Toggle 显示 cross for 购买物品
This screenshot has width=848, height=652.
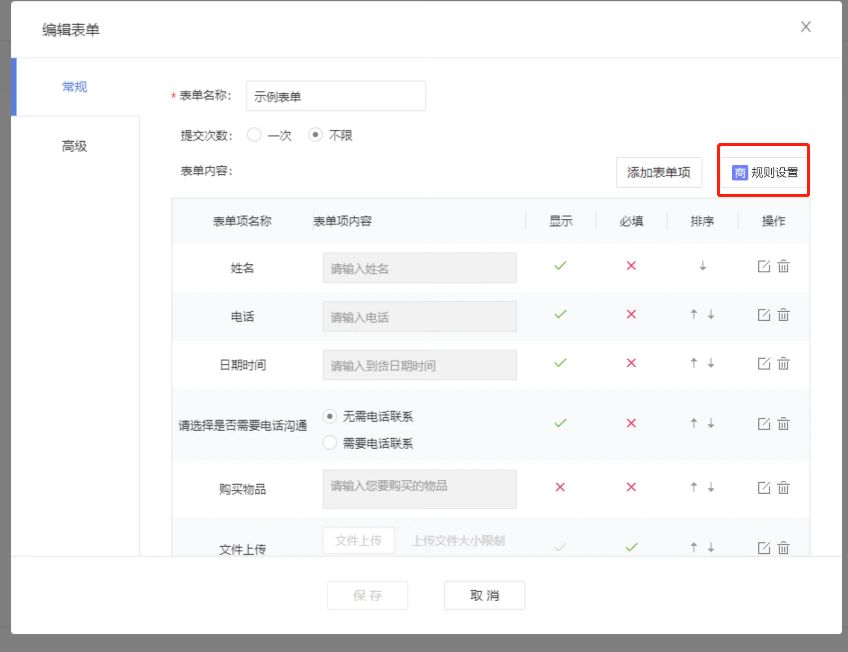(x=560, y=487)
